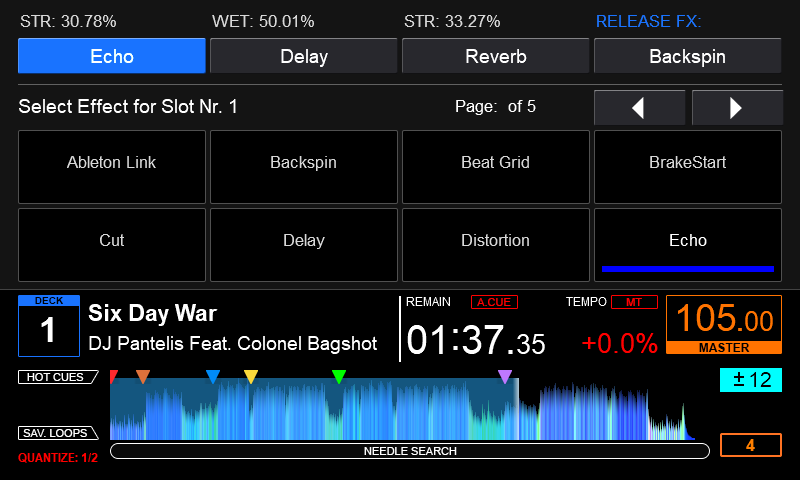This screenshot has width=800, height=480.
Task: Toggle the MT master tempo indicator
Action: [x=634, y=302]
